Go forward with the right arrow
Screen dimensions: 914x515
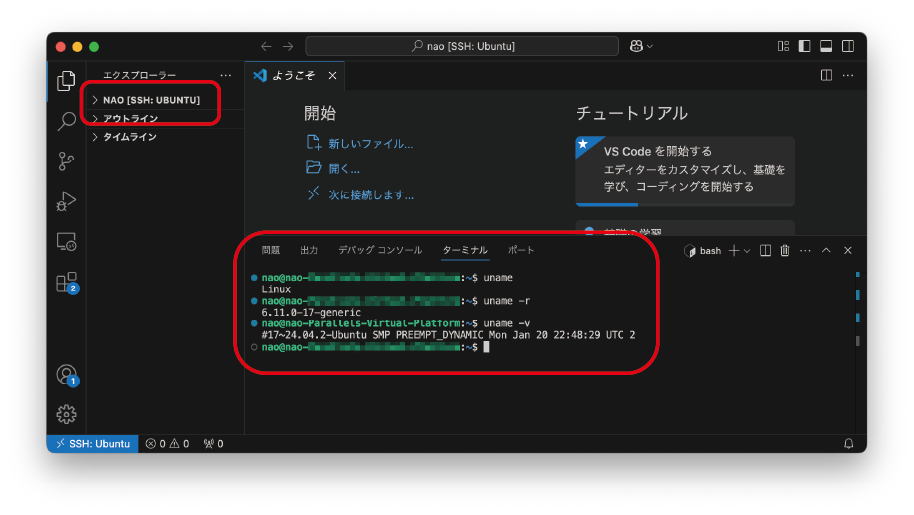(x=289, y=46)
